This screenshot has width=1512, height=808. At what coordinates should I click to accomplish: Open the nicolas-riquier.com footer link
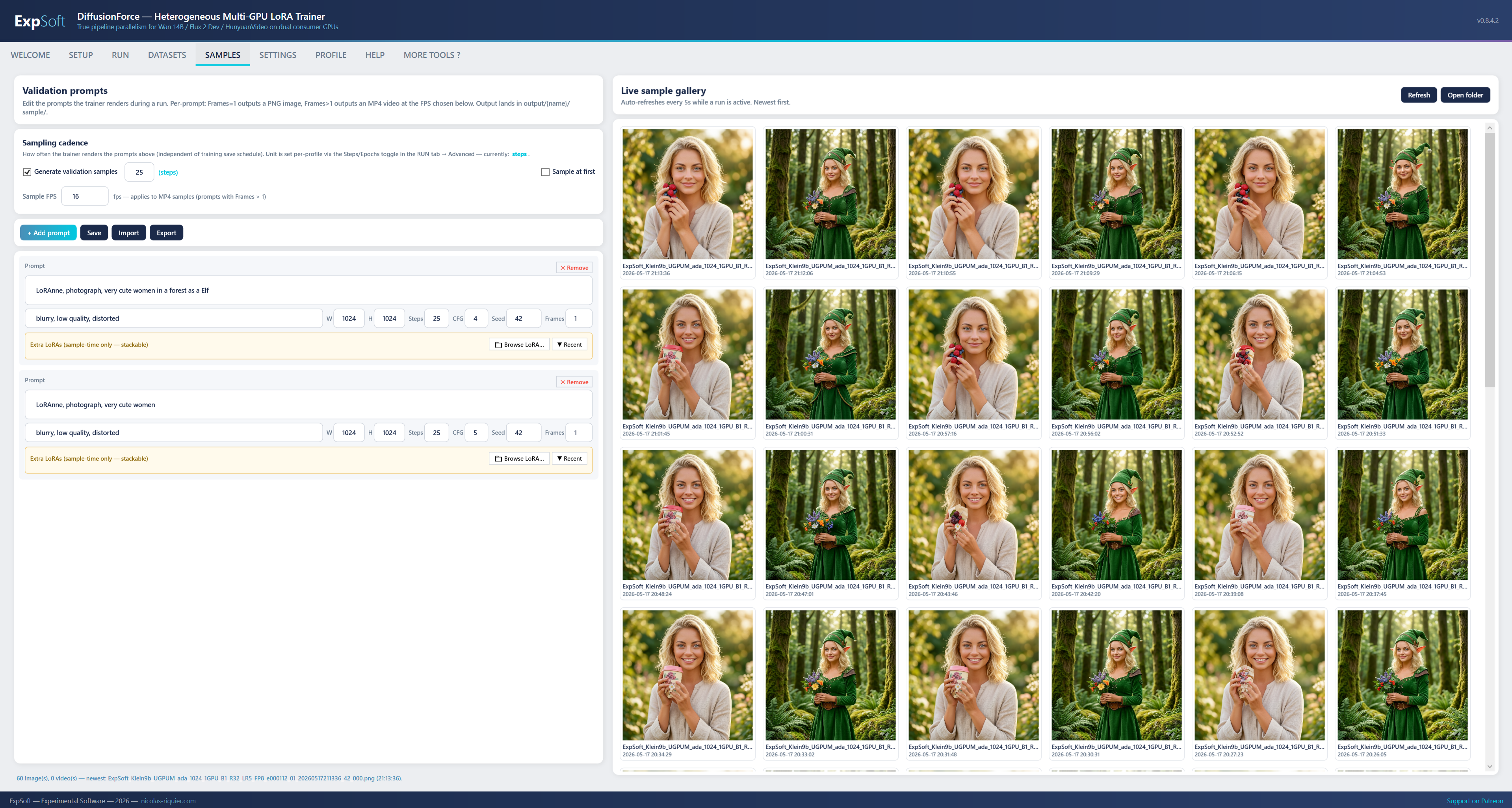point(169,801)
